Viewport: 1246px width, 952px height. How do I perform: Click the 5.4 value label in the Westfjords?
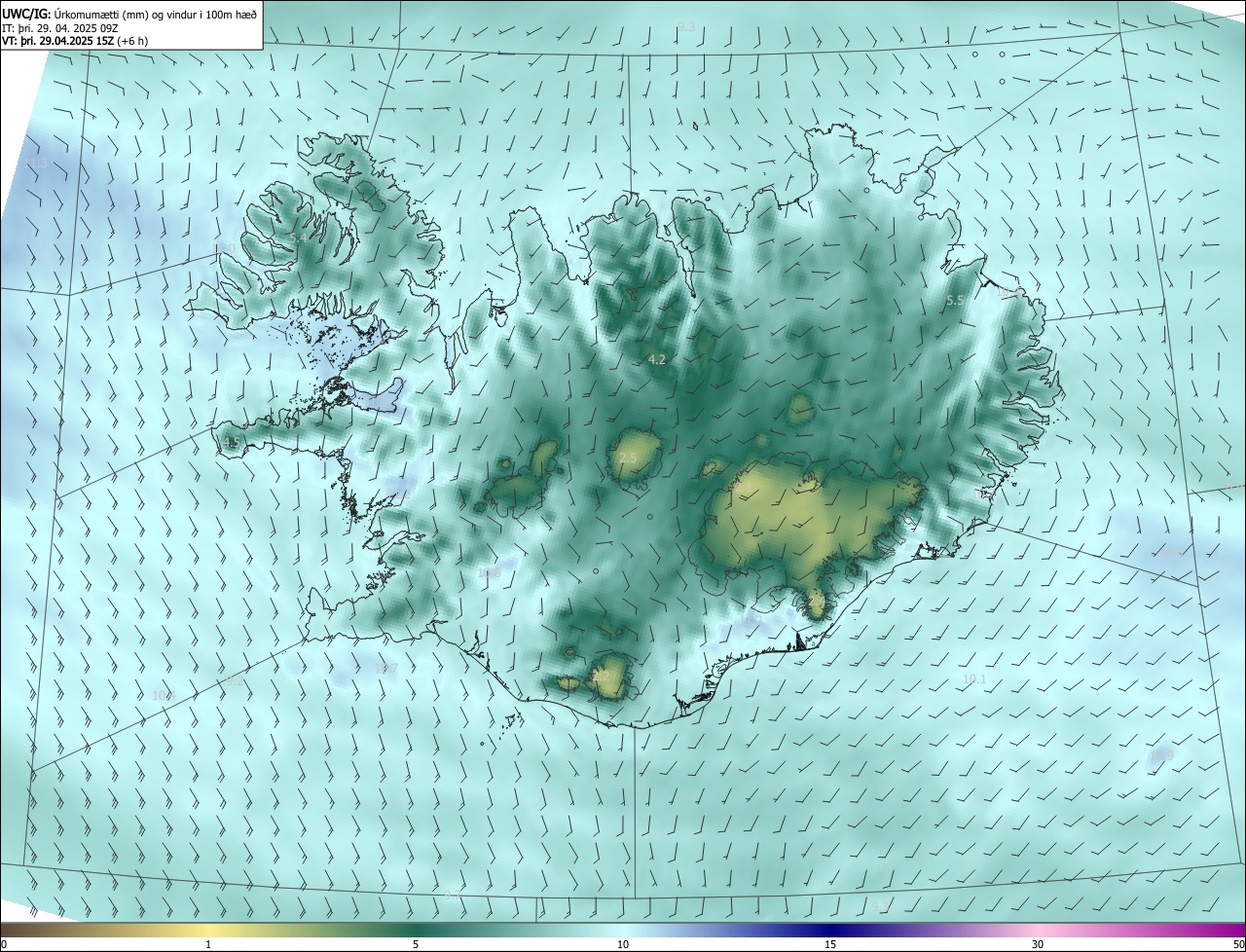(298, 238)
